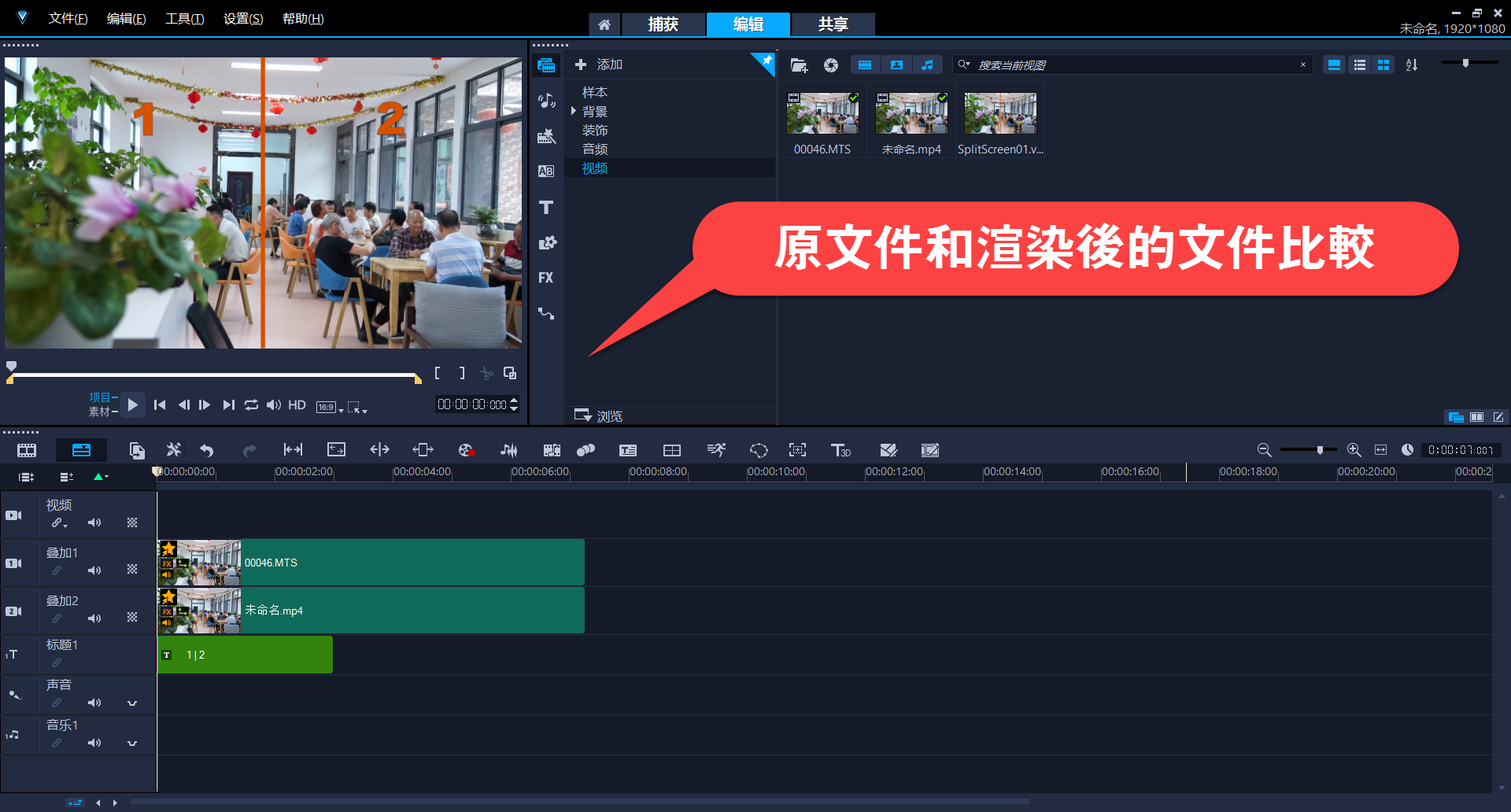This screenshot has width=1511, height=812.
Task: Open the preview resize/crop mode dropdown
Action: coord(357,407)
